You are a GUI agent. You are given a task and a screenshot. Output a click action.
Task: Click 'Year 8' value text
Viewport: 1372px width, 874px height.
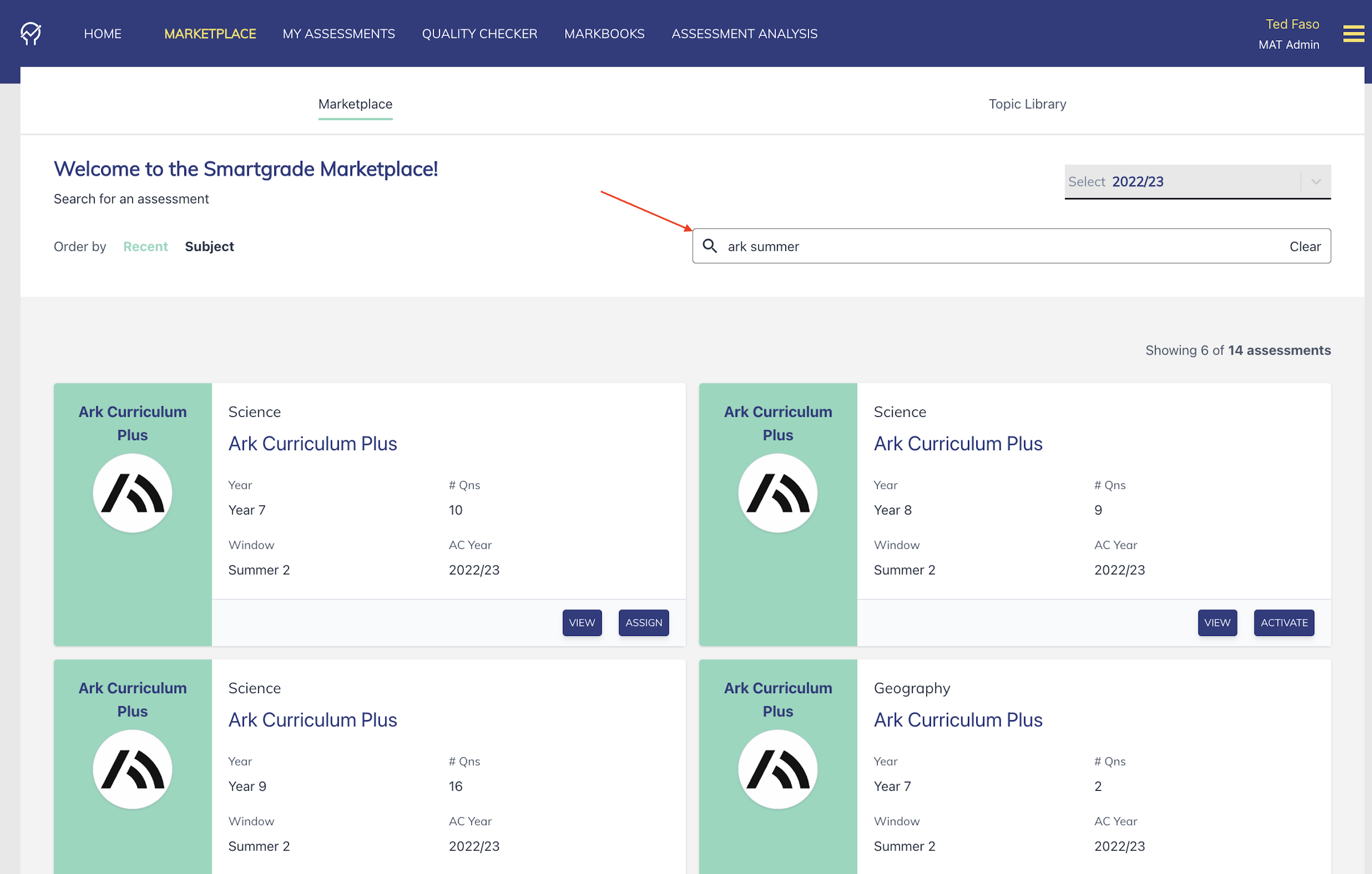point(893,510)
